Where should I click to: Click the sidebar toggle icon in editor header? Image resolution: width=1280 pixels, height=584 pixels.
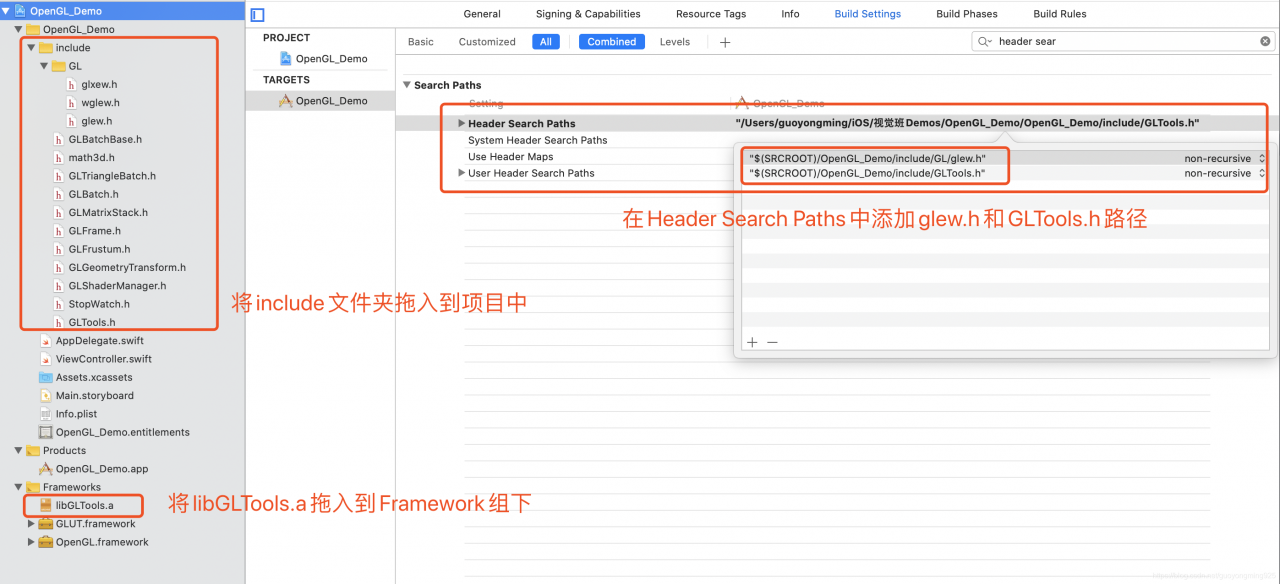[x=257, y=15]
